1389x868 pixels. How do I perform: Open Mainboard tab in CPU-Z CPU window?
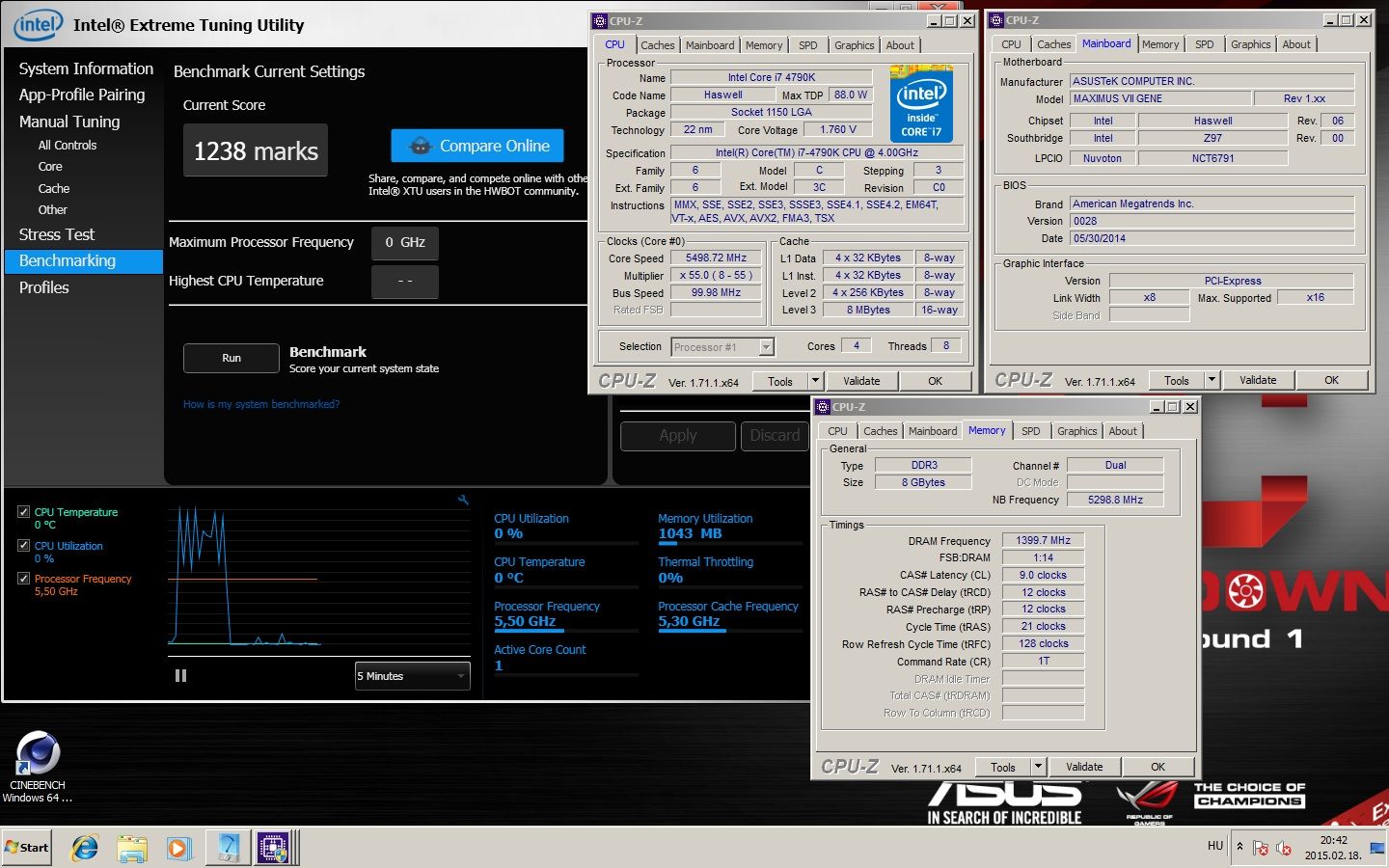710,45
